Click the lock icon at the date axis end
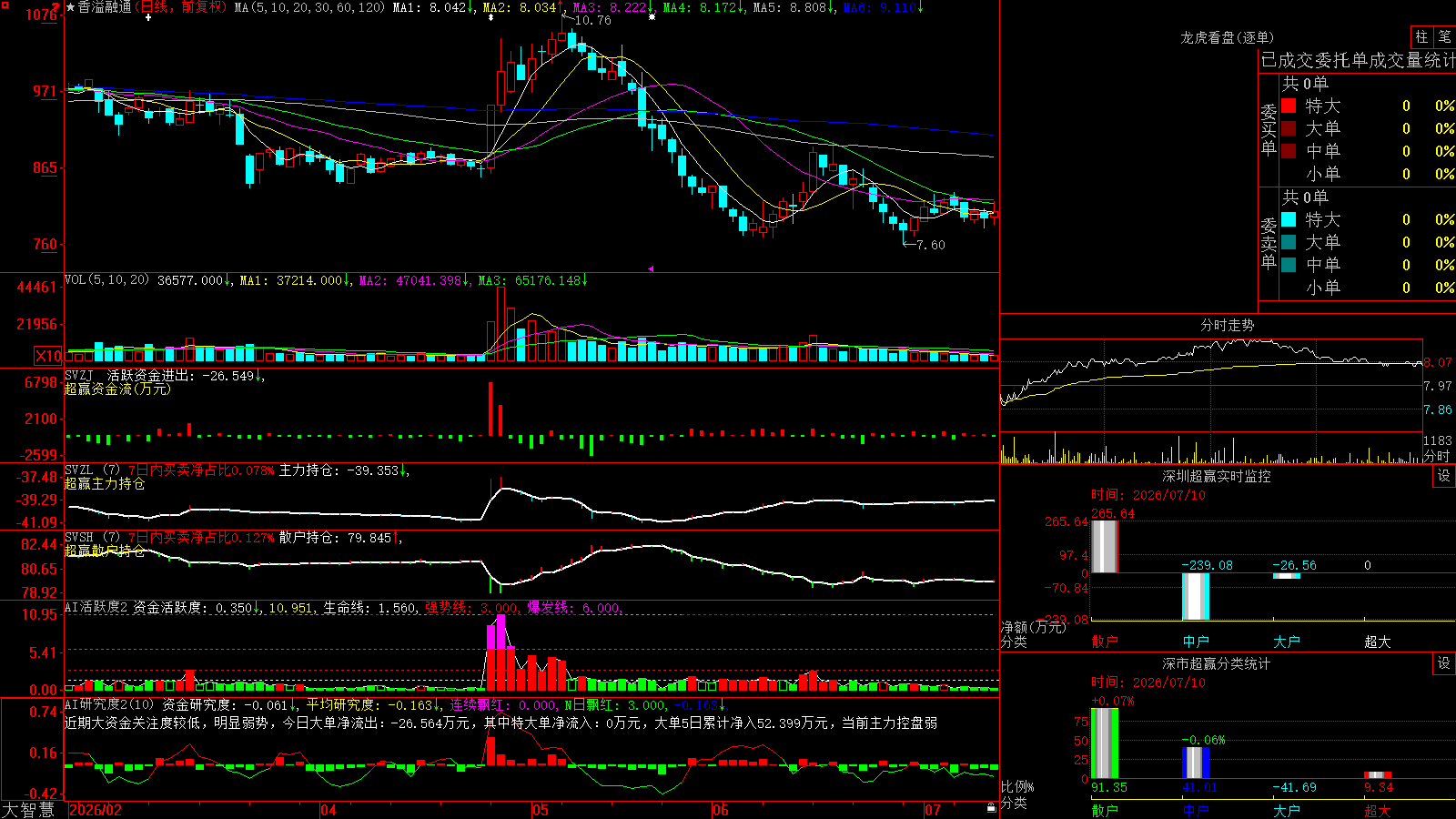Viewport: 1456px width, 819px height. [x=991, y=808]
